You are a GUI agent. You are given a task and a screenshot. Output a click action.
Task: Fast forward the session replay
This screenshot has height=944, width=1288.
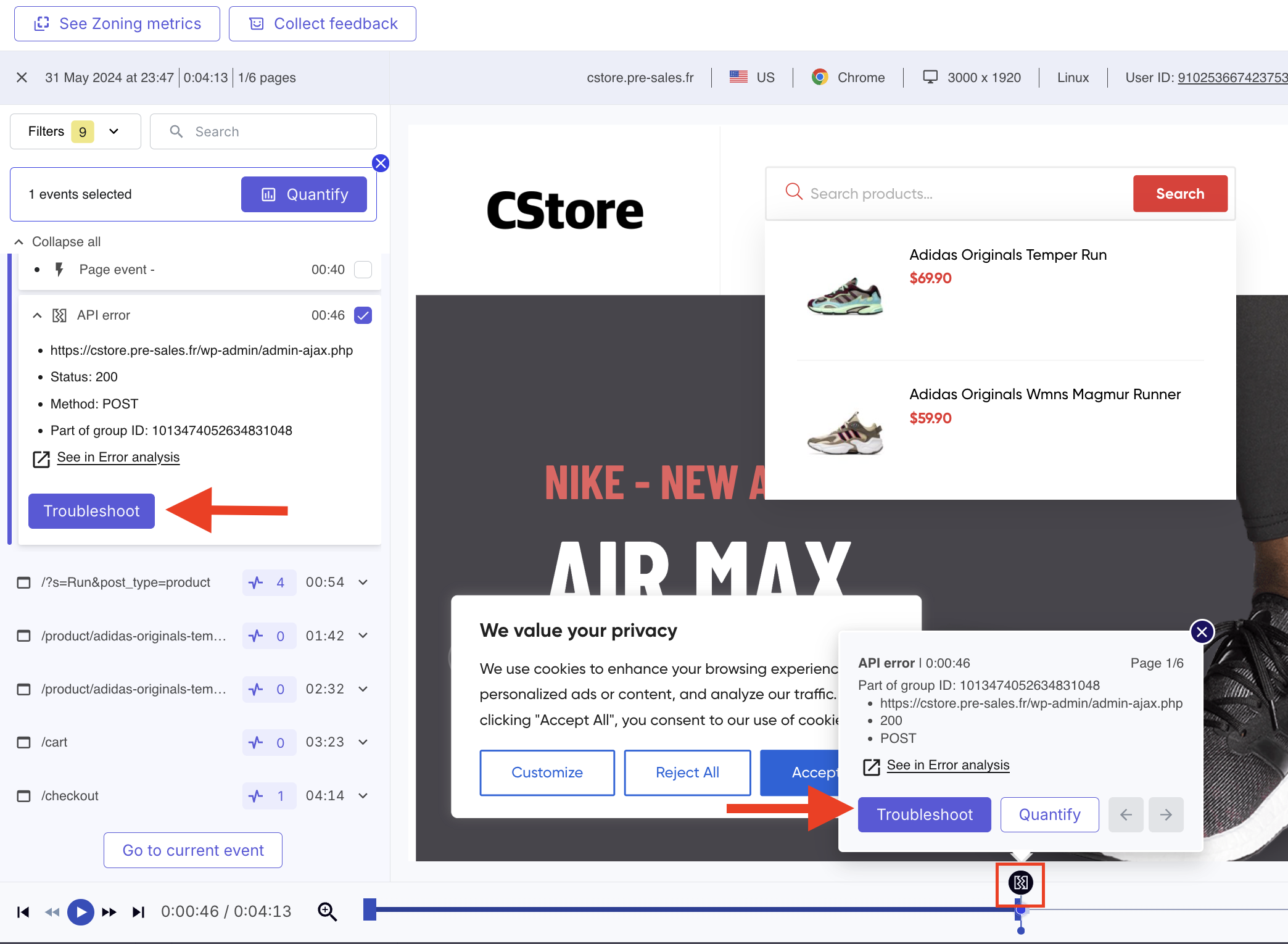(109, 912)
